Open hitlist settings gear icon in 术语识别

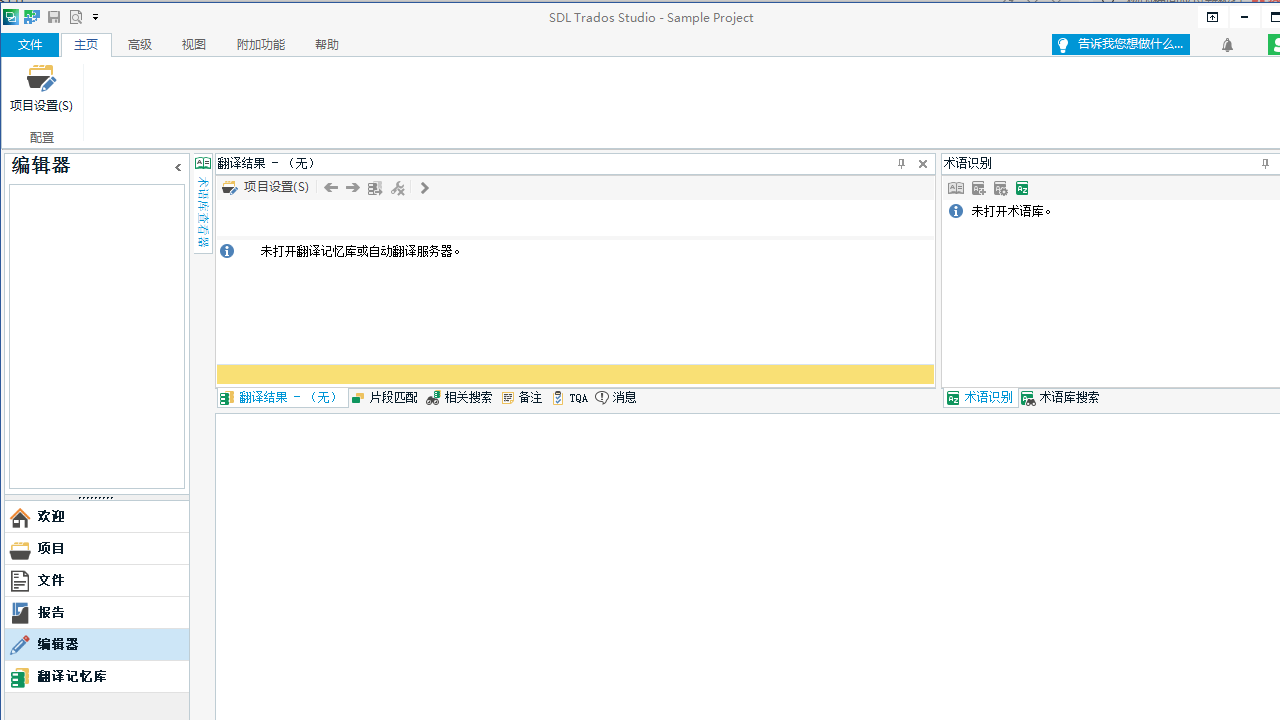point(1000,188)
